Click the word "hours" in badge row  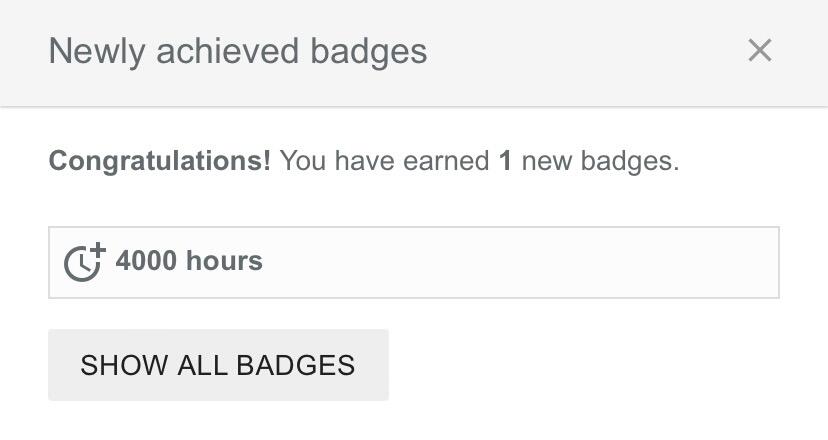[224, 261]
